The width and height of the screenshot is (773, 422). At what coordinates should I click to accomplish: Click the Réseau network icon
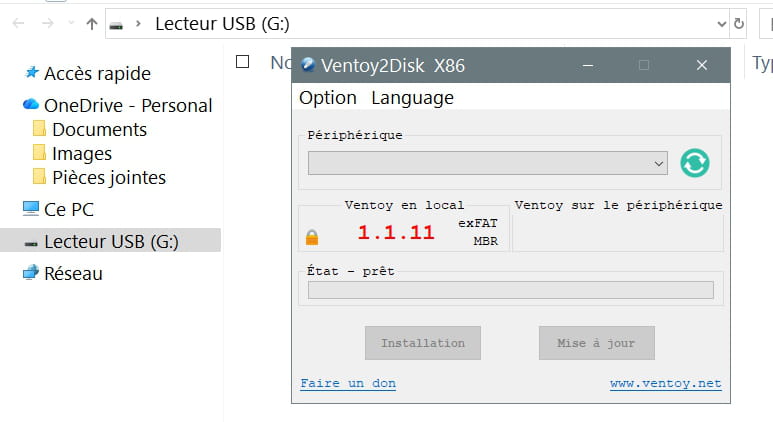pos(31,273)
